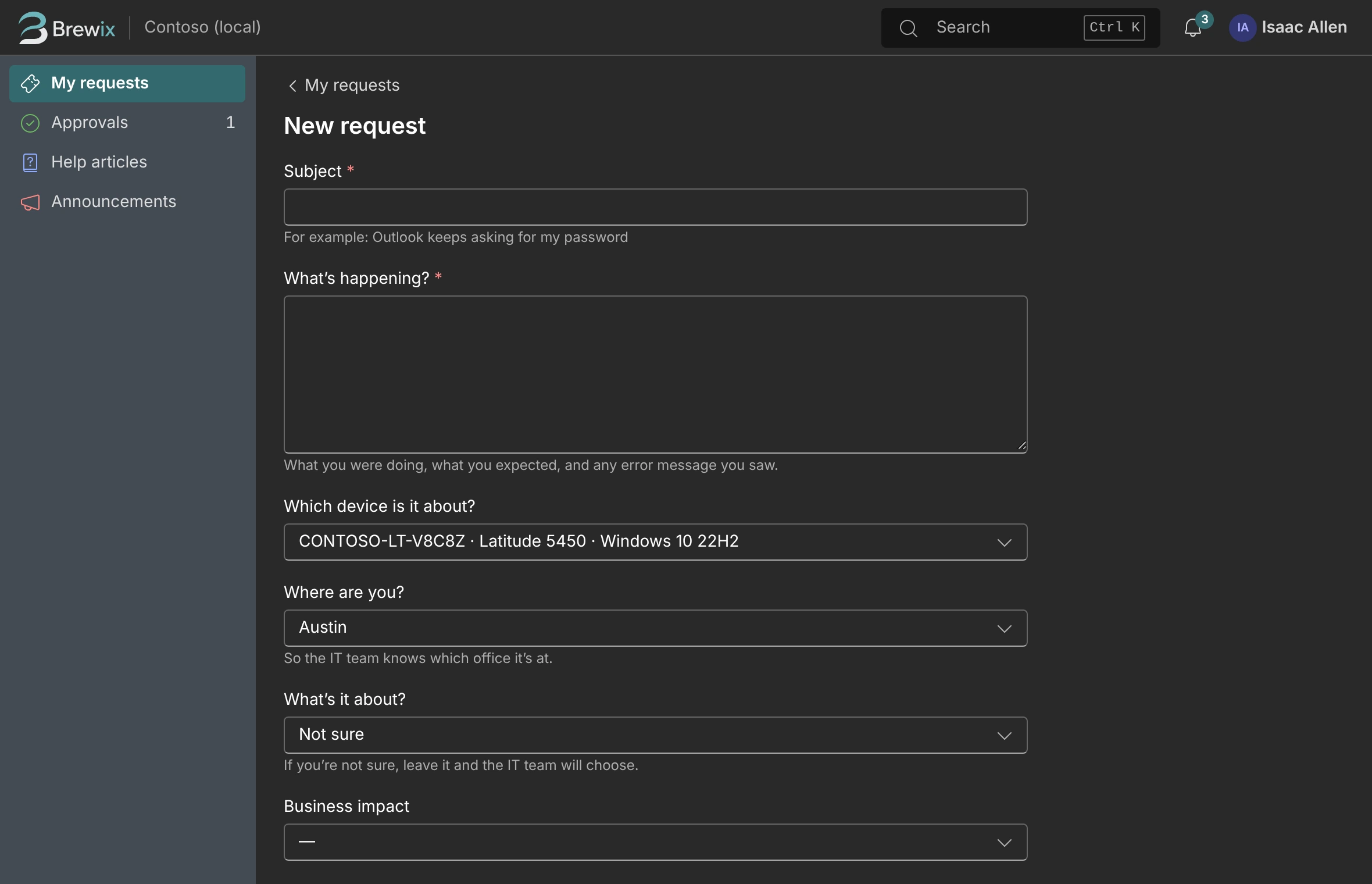Viewport: 1372px width, 884px height.
Task: Click the New request heading
Action: pyautogui.click(x=355, y=126)
